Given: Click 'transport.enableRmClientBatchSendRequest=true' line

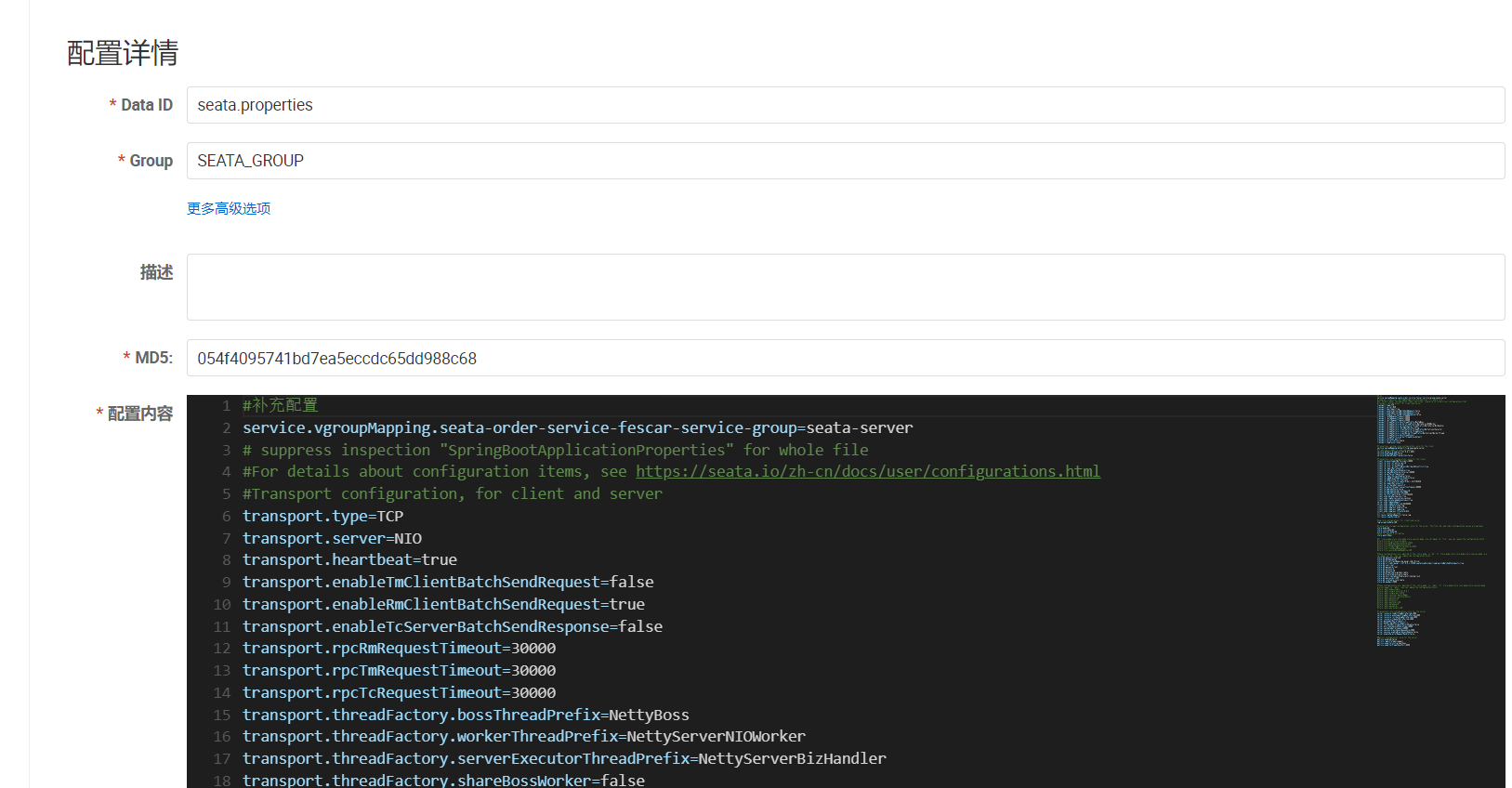Looking at the screenshot, I should click(x=443, y=604).
